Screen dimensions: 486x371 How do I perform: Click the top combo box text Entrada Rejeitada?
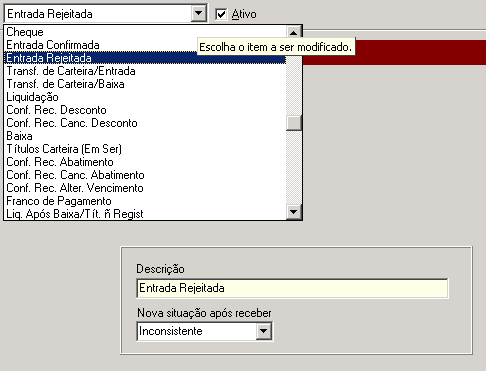[50, 14]
